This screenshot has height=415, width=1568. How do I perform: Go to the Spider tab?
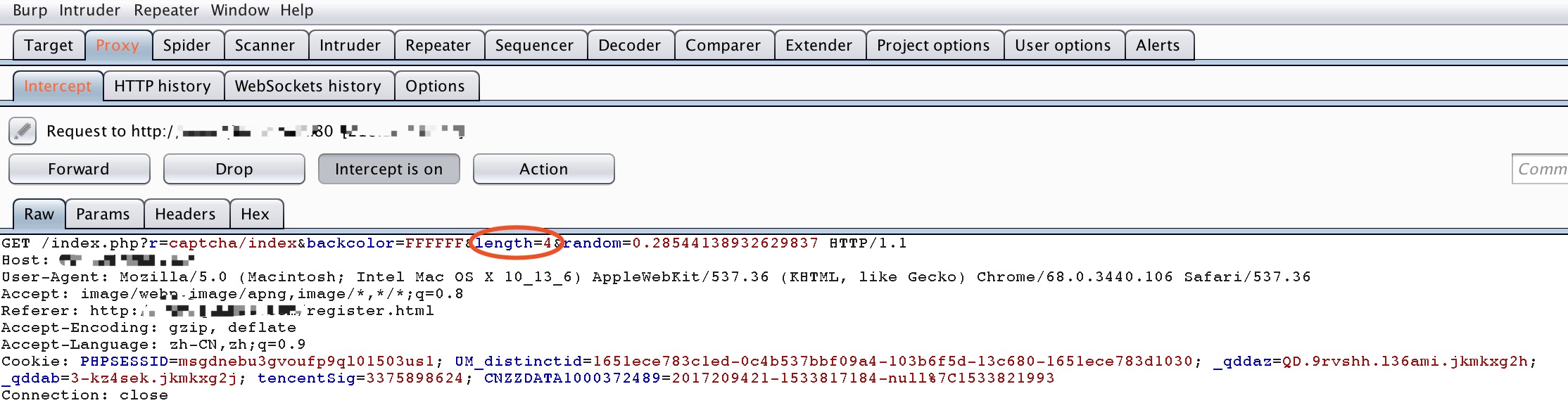tap(186, 45)
